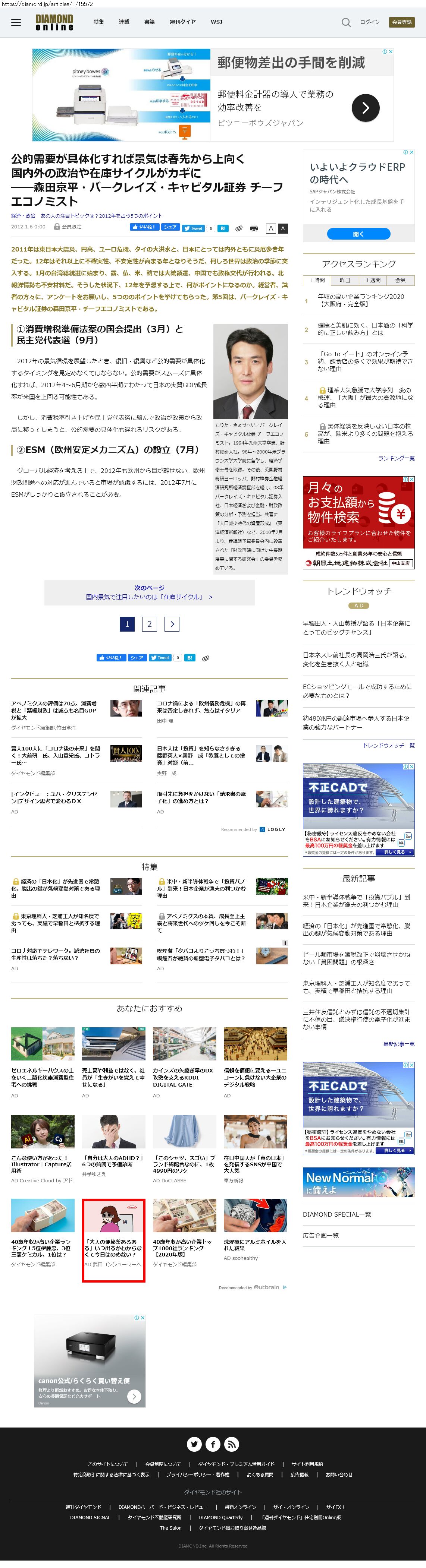Open the 森田京平 portrait photo
426x1568 pixels.
pos(250,371)
